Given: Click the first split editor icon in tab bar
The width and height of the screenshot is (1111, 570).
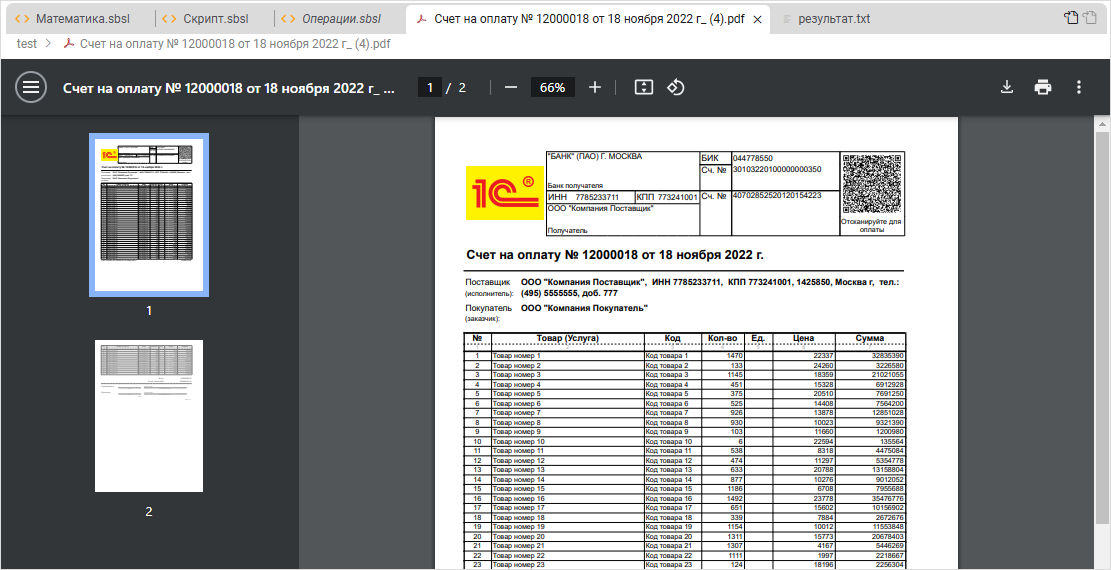Looking at the screenshot, I should tap(1071, 17).
